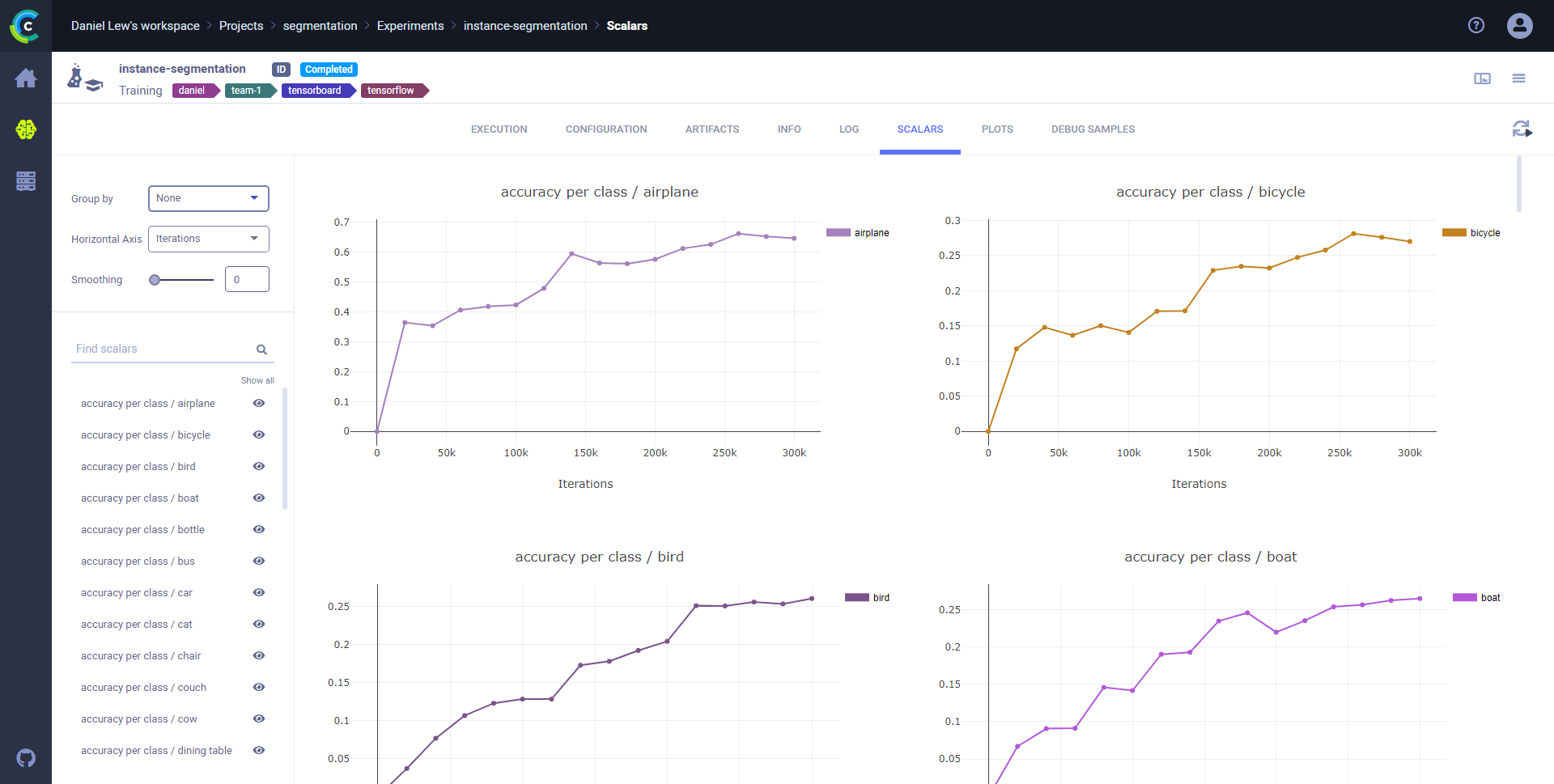Viewport: 1554px width, 784px height.
Task: Select the projects icon in the sidebar
Action: (x=26, y=129)
